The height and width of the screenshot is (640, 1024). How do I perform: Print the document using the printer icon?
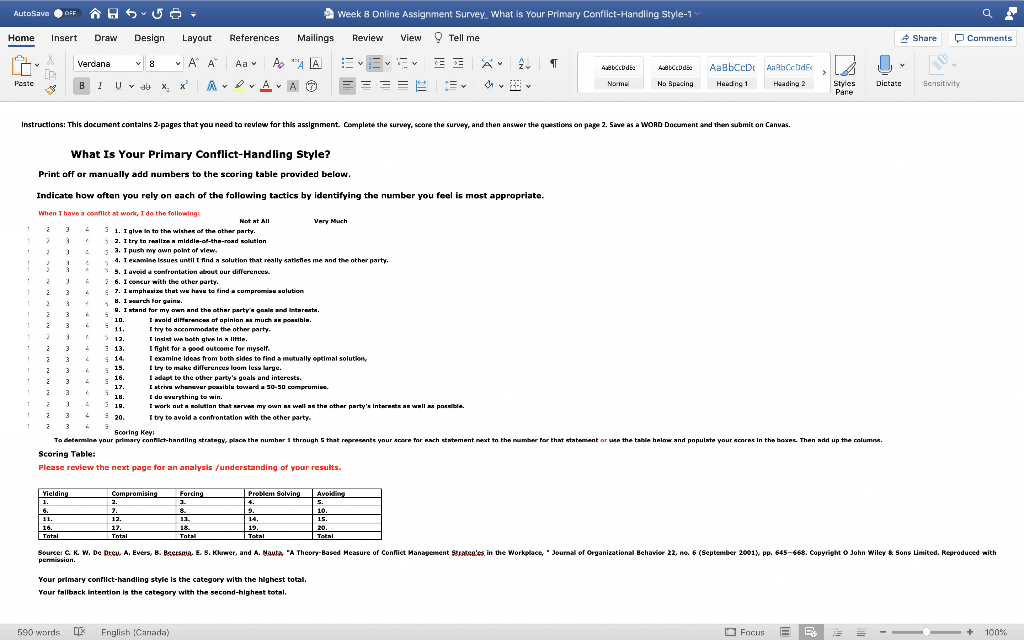click(x=176, y=13)
